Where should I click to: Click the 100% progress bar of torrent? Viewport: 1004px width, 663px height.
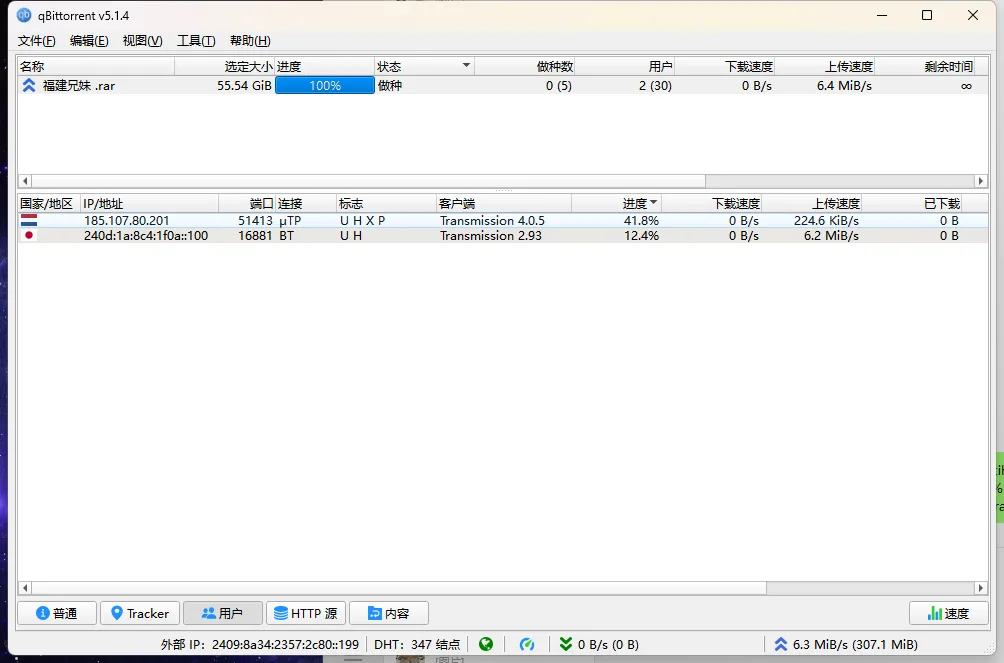pos(324,86)
